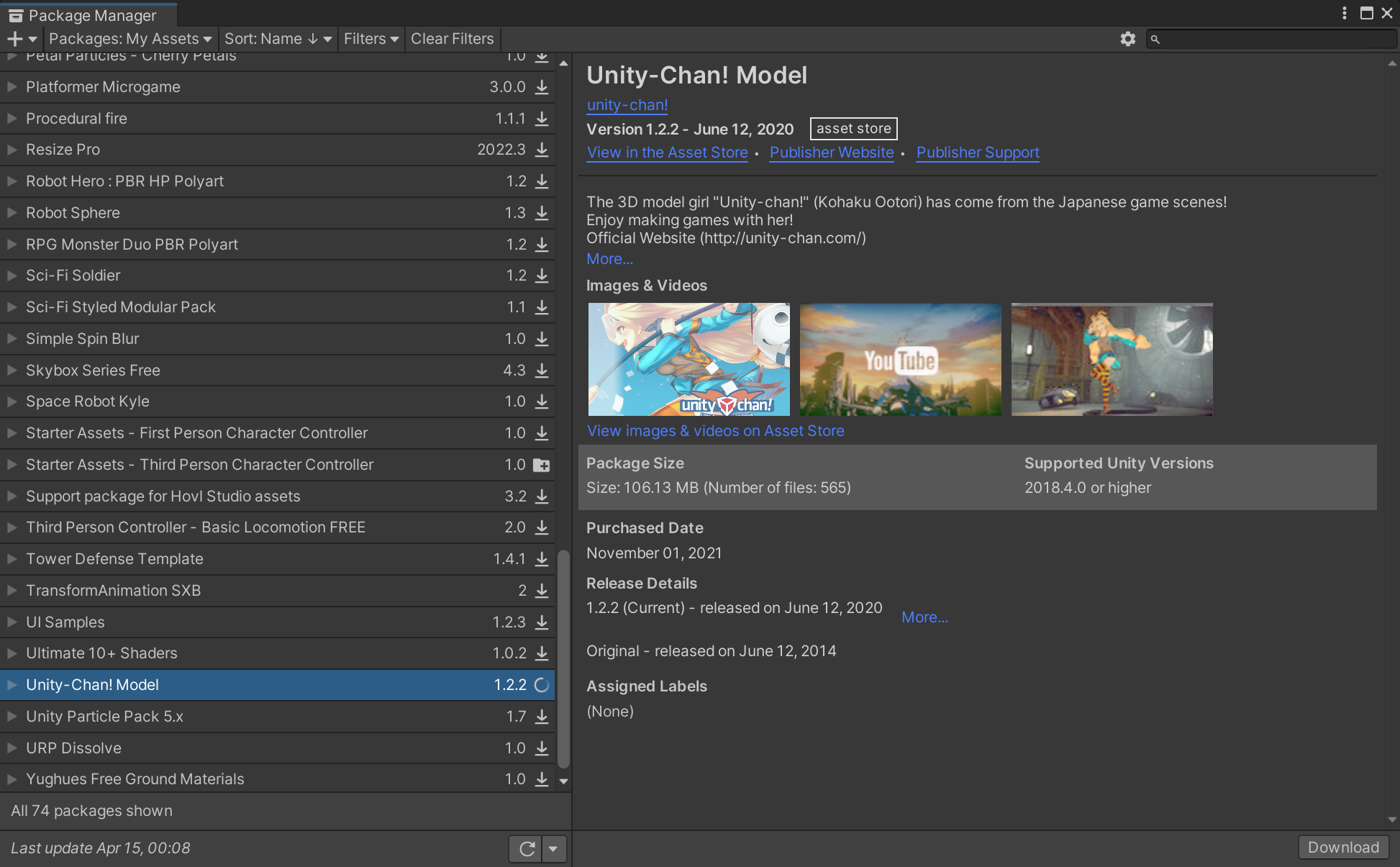Screen dimensions: 1400x867
Task: Open the window kebab options menu
Action: click(1345, 13)
